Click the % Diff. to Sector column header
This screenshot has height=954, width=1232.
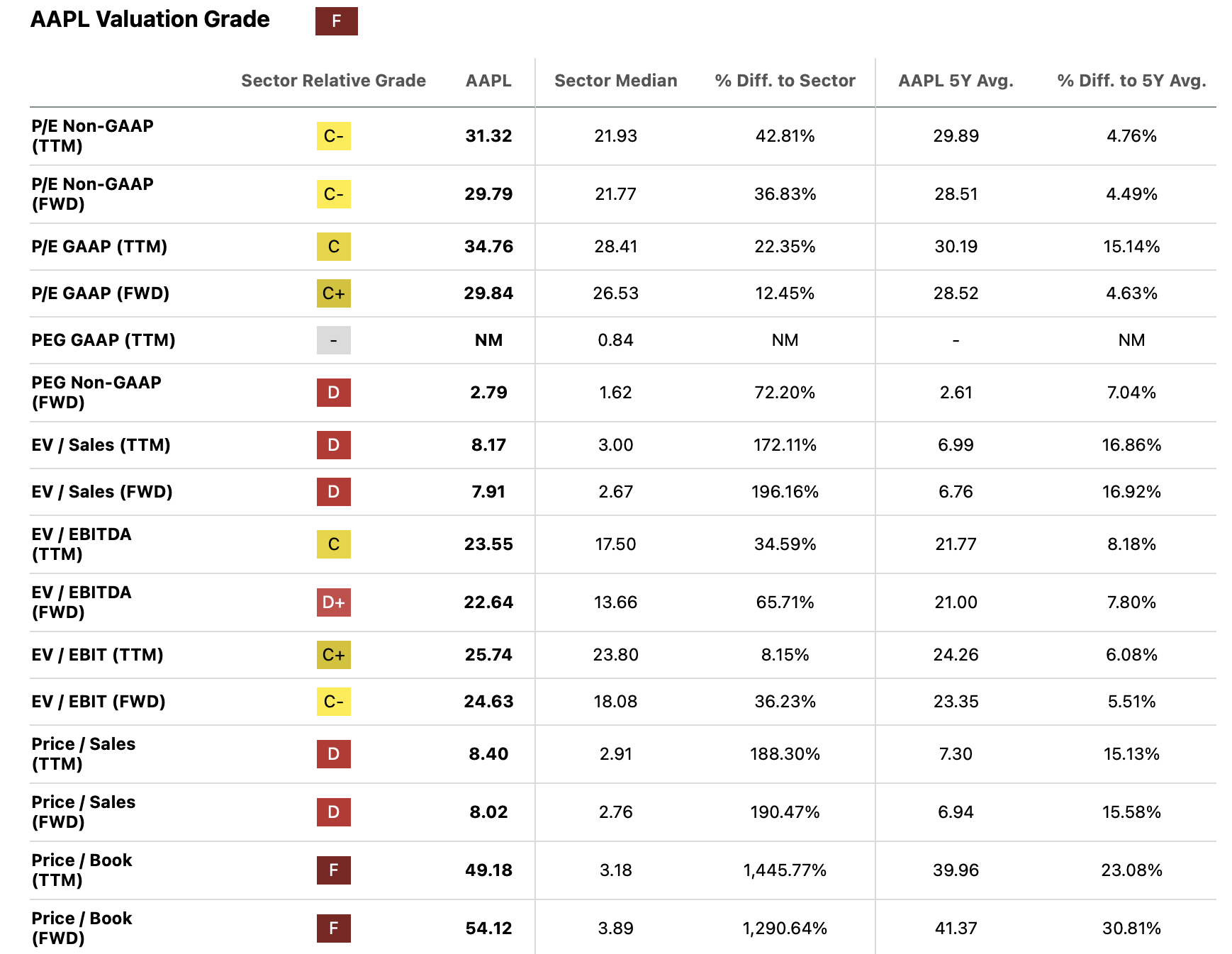[x=785, y=81]
